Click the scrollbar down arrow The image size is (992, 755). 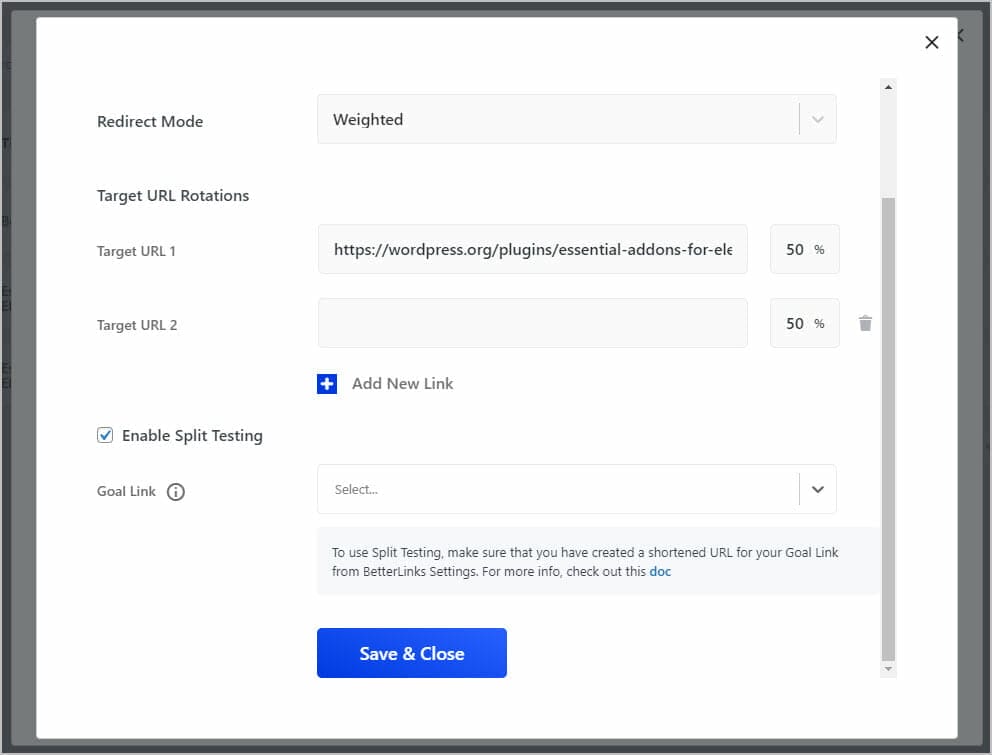coord(888,669)
